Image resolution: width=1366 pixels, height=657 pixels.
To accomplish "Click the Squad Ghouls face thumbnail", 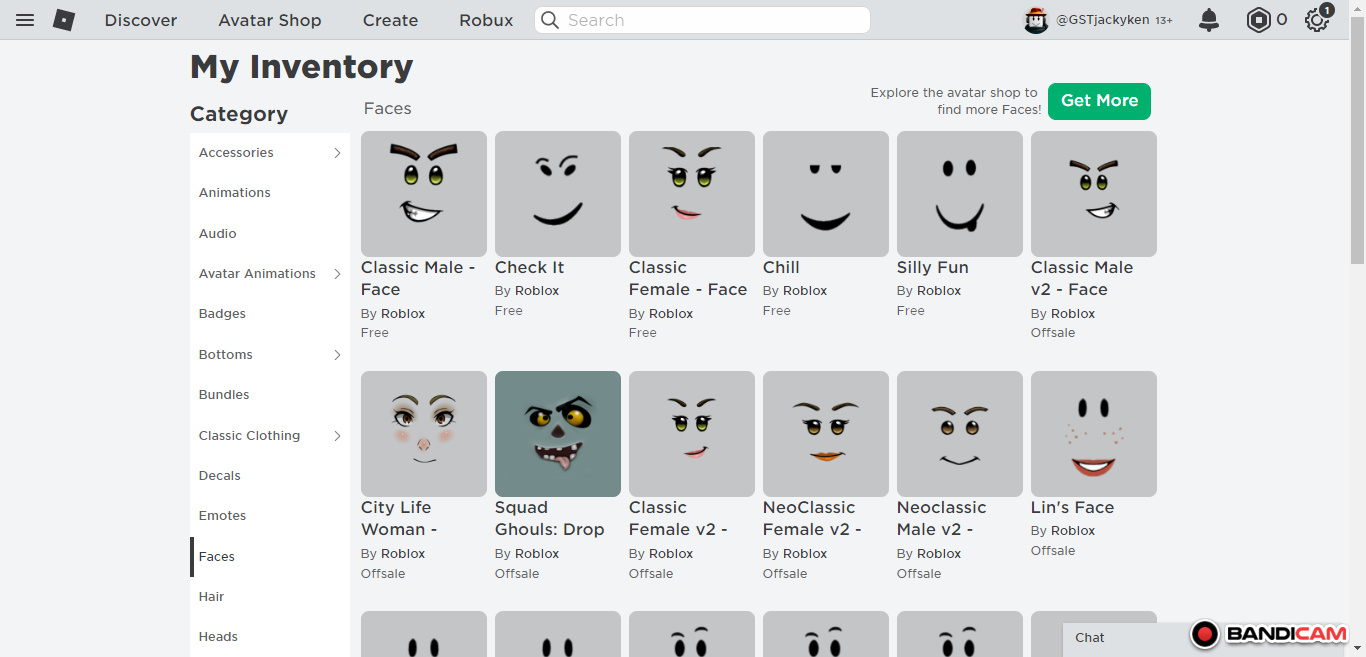I will coord(558,434).
